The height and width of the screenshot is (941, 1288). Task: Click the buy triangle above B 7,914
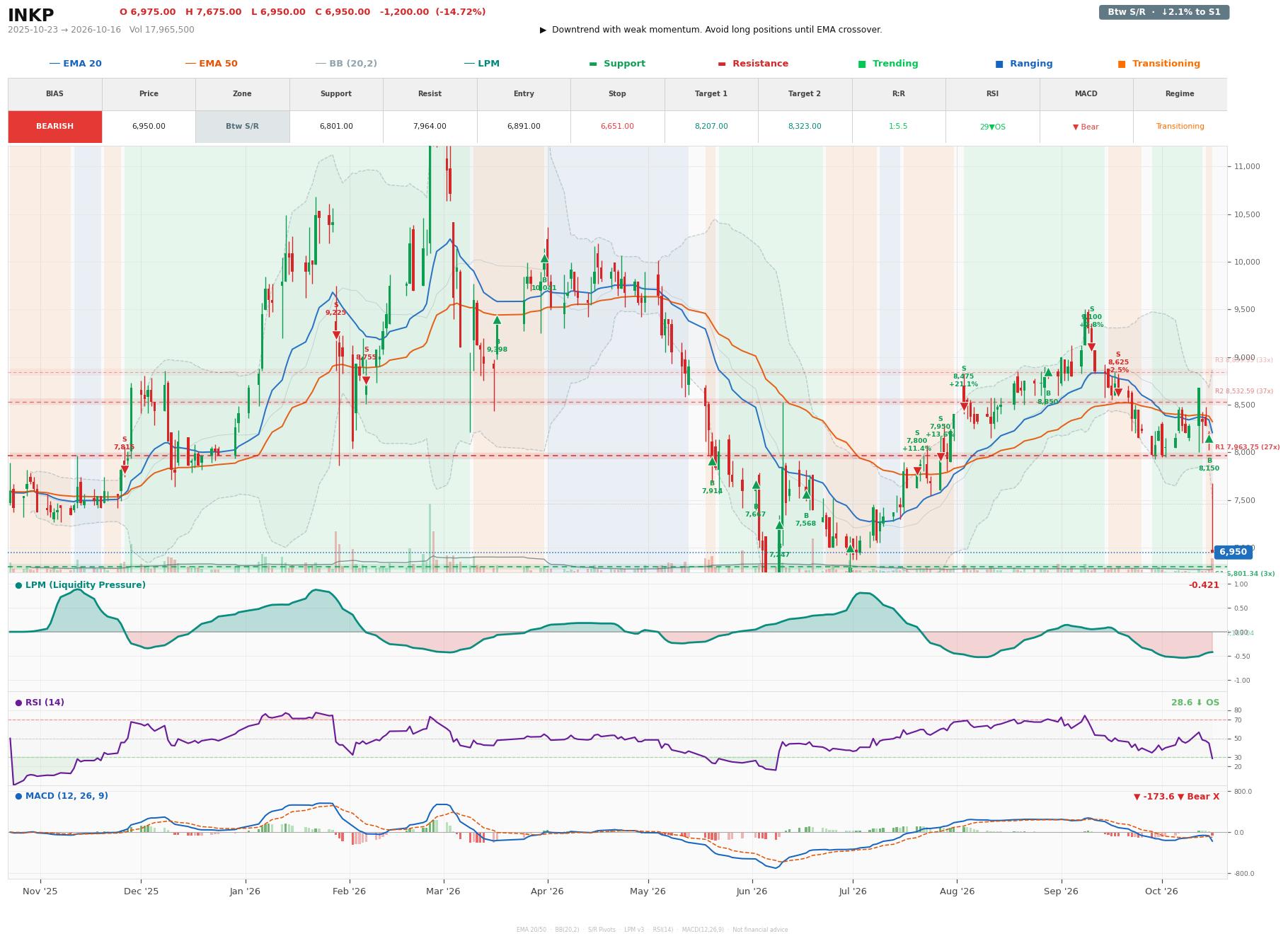[x=712, y=461]
